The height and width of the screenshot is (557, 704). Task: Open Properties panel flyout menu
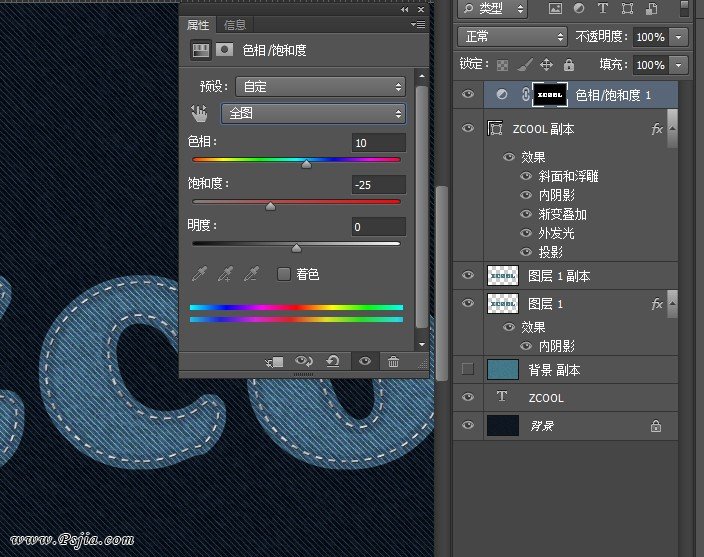[x=418, y=25]
